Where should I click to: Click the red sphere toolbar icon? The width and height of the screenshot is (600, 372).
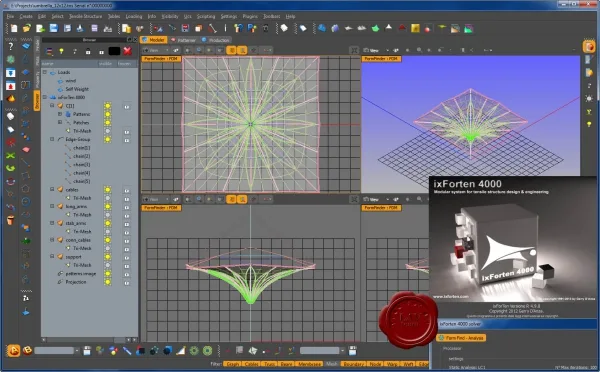428,29
